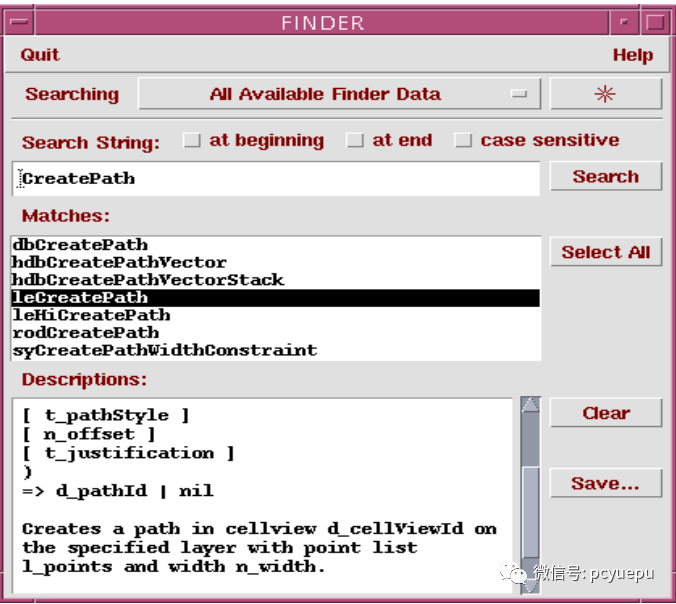
Task: Open the All Available Finder Data dropdown
Action: (339, 94)
